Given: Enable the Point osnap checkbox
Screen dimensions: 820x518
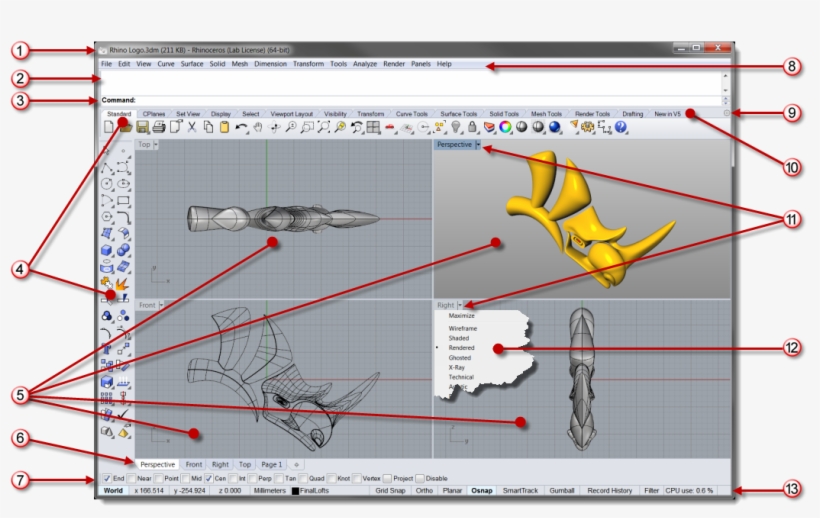Looking at the screenshot, I should [x=159, y=478].
